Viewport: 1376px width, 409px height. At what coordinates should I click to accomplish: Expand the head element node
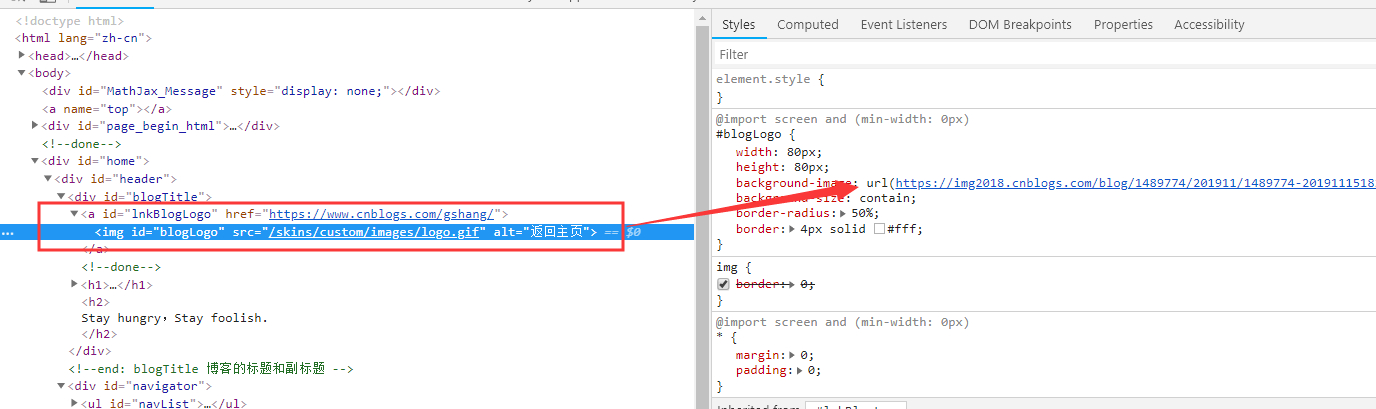(22, 55)
